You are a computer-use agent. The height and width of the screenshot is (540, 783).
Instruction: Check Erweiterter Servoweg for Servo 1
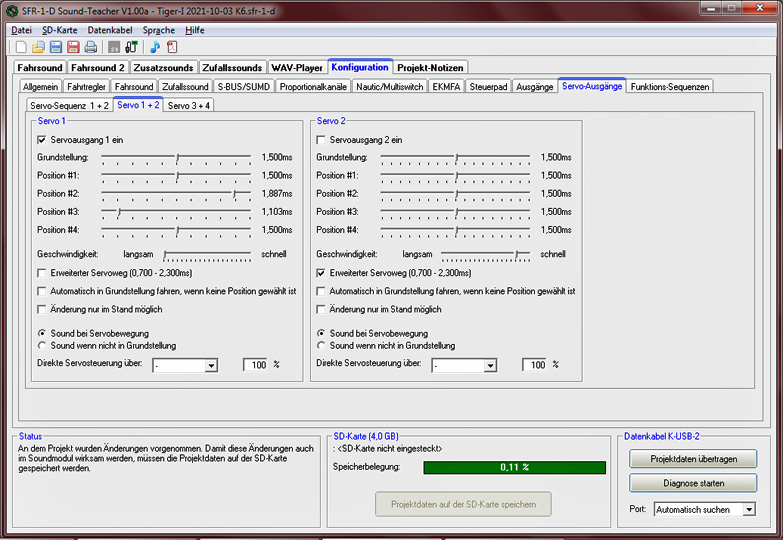click(41, 273)
